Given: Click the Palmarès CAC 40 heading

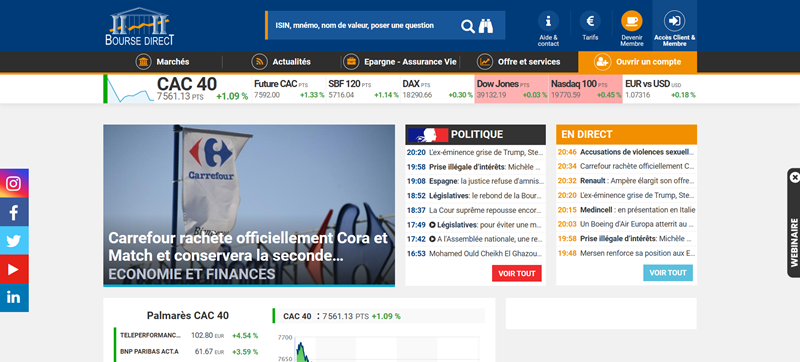Looking at the screenshot, I should 188,316.
